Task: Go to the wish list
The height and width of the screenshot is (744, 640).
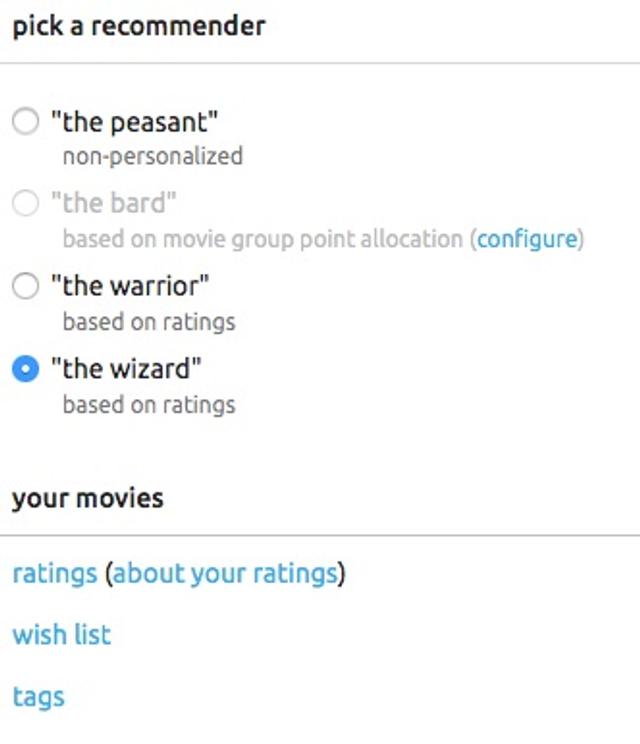Action: tap(61, 635)
